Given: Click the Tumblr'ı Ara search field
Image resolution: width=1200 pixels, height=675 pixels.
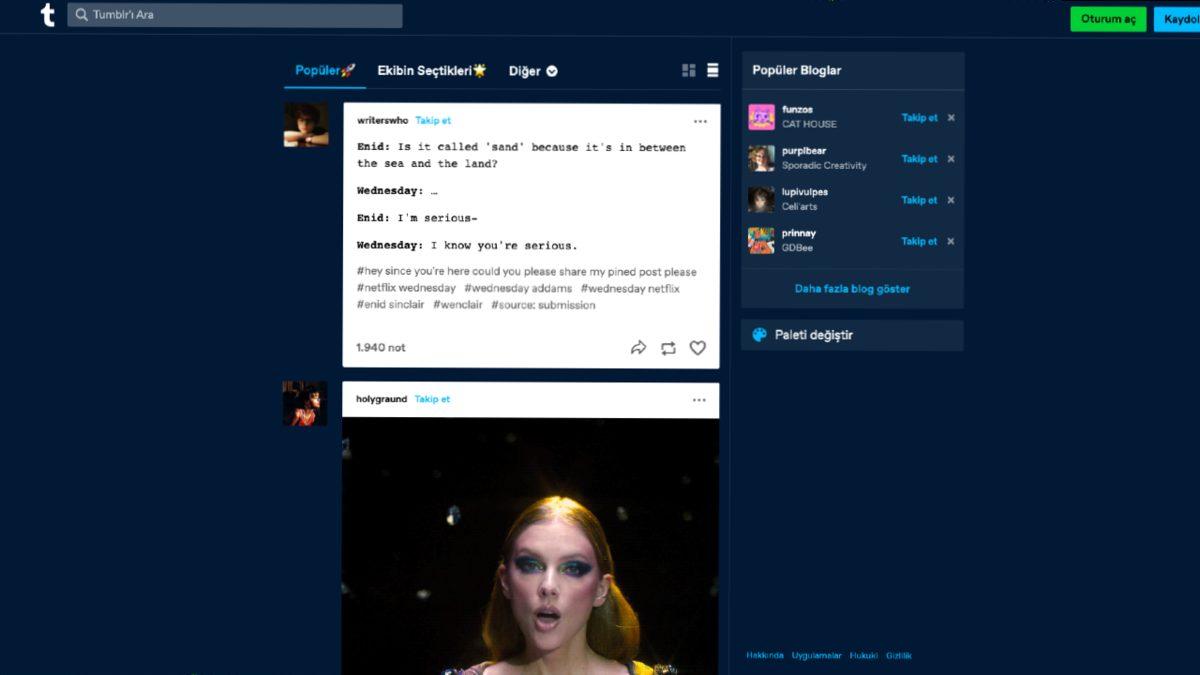Looking at the screenshot, I should 235,15.
